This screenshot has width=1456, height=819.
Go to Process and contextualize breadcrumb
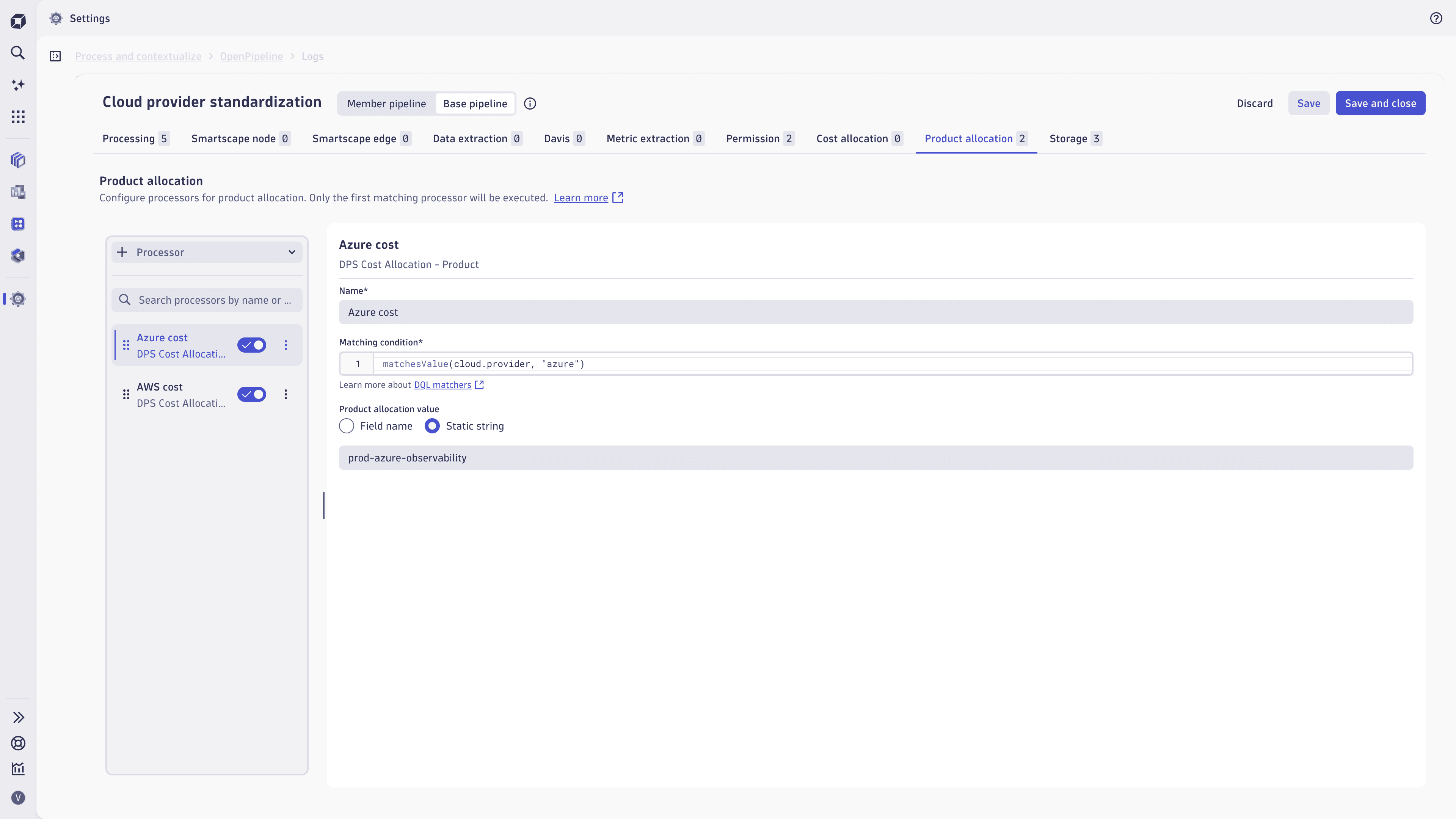point(138,56)
